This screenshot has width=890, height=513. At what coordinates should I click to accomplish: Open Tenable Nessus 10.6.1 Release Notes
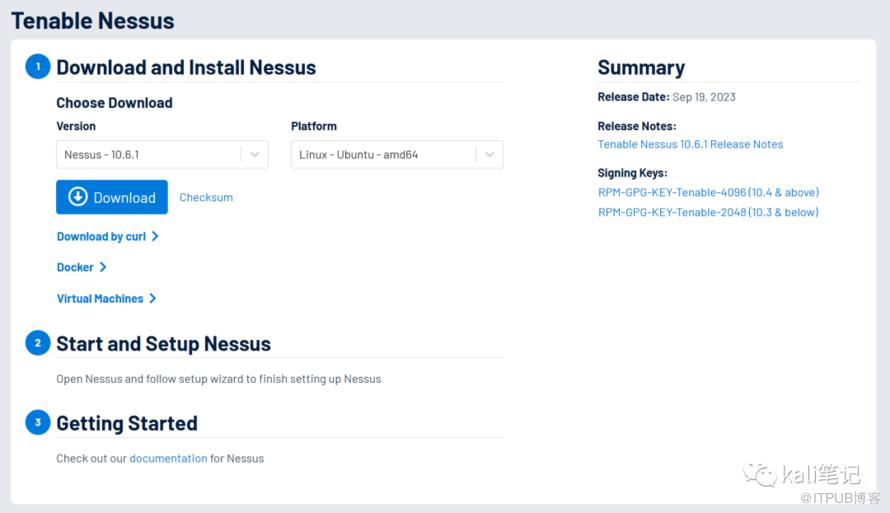pos(690,144)
